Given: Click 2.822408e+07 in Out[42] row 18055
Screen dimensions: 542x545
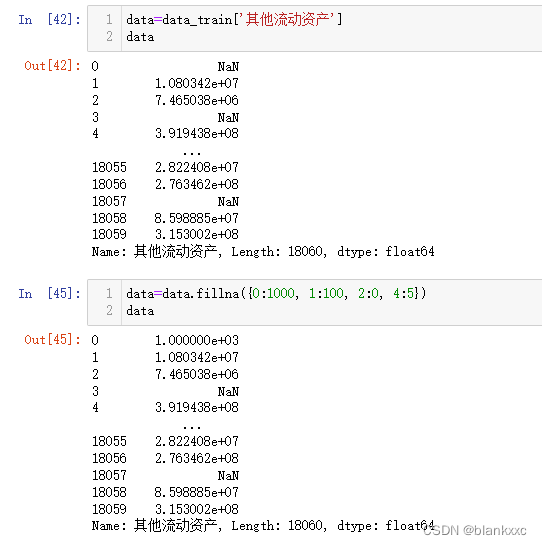Looking at the screenshot, I should tap(197, 168).
